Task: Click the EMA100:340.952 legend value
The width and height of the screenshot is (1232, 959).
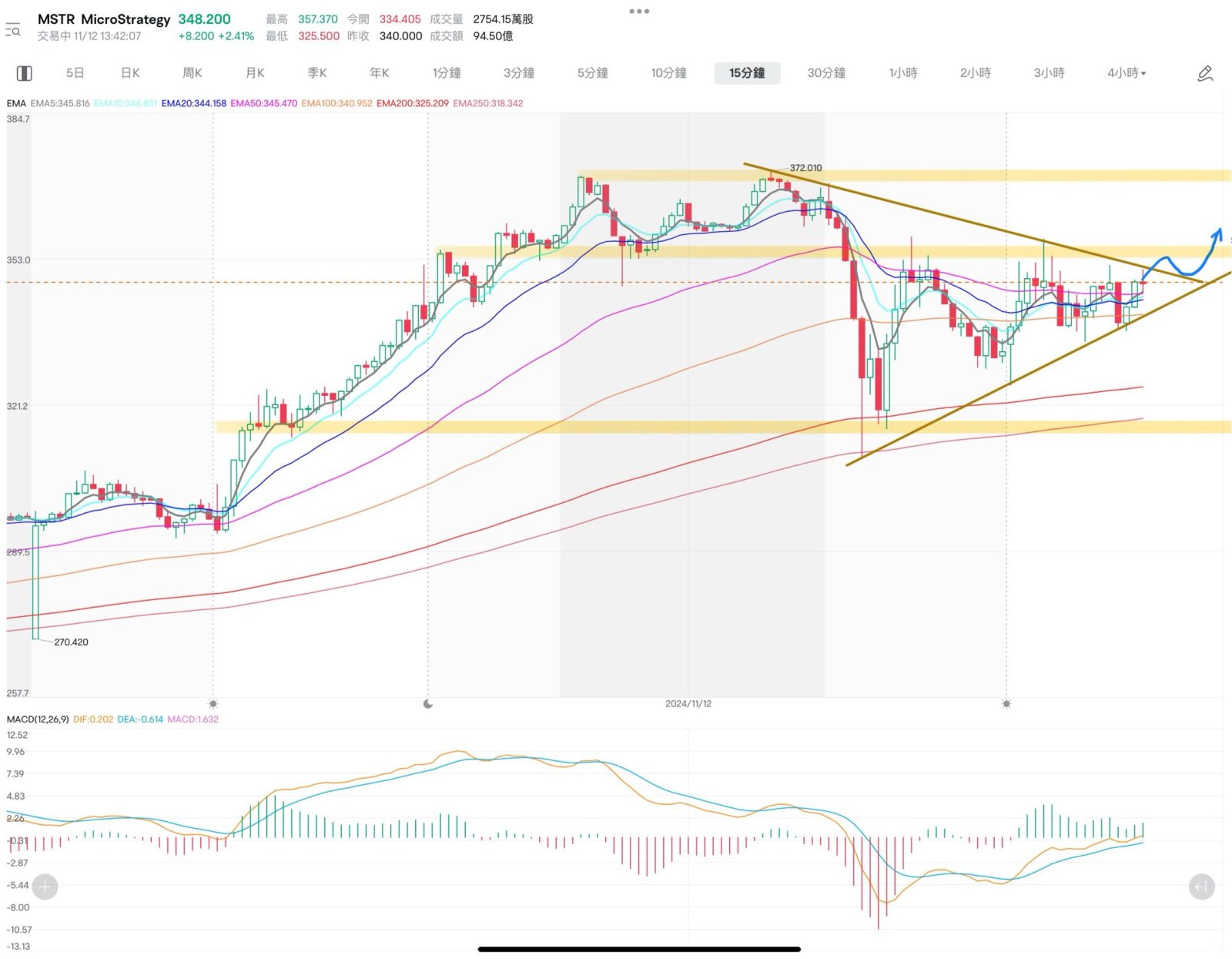Action: click(336, 103)
